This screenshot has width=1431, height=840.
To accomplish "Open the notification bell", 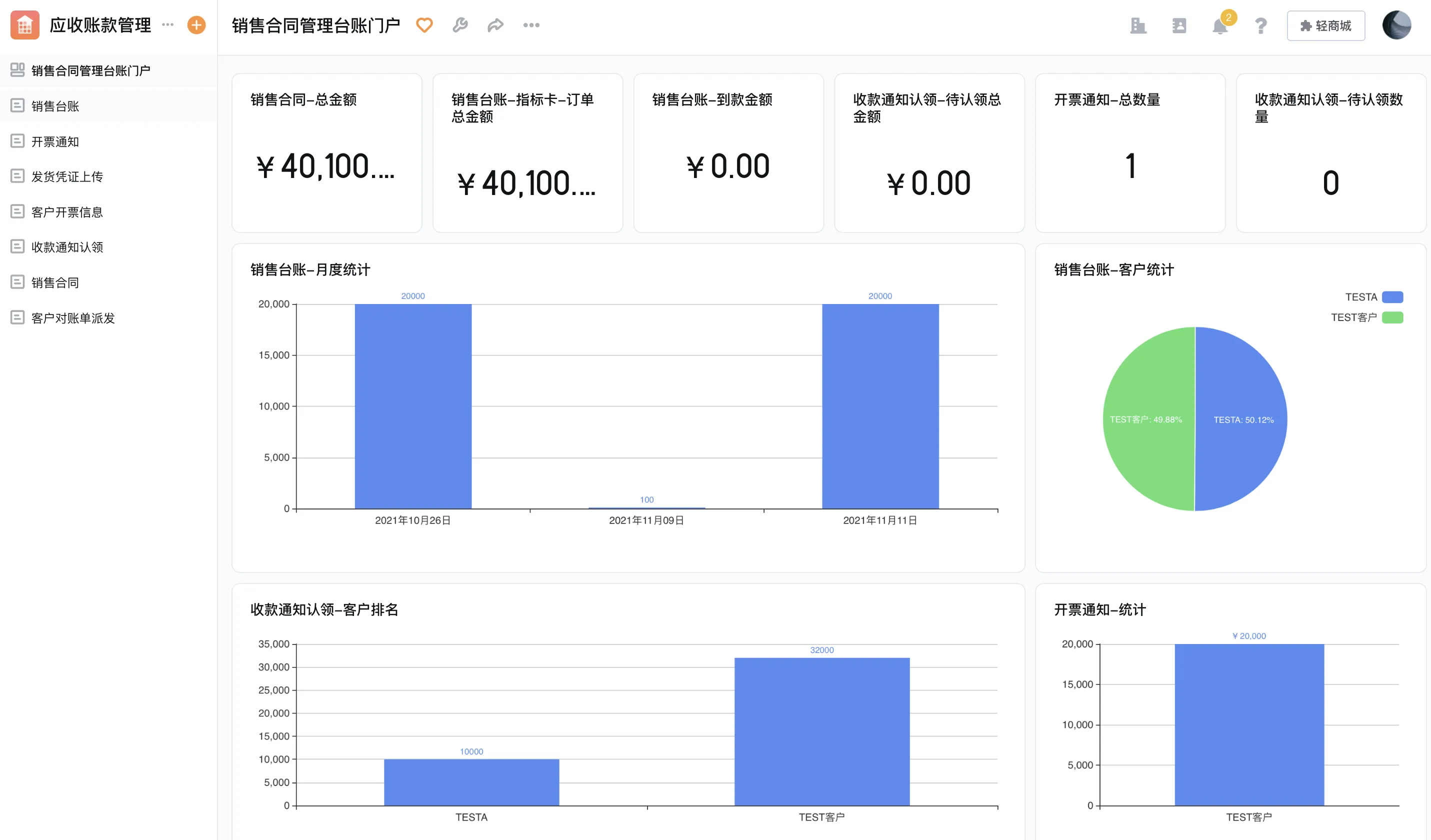I will coord(1219,26).
